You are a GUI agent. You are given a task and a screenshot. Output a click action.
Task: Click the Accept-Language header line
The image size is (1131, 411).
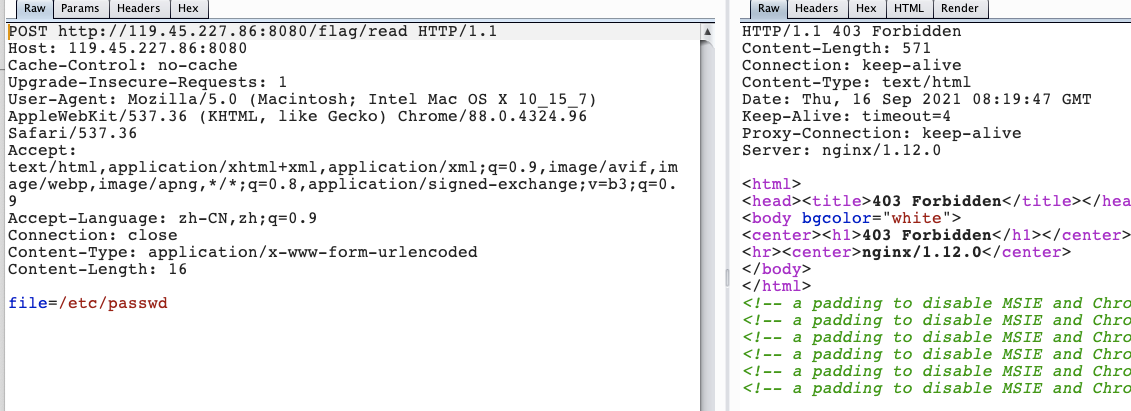(x=162, y=218)
